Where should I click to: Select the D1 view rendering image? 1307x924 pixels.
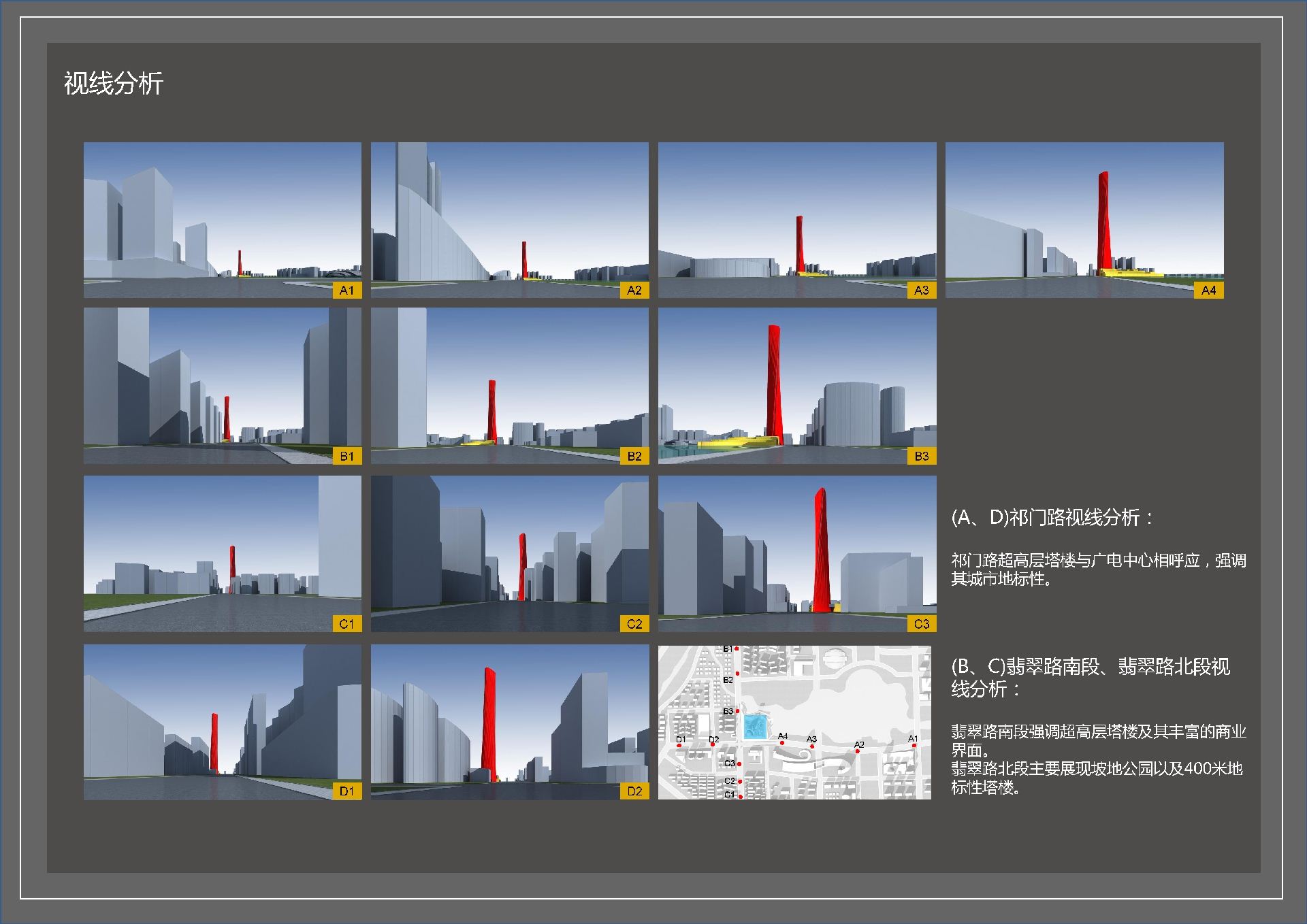[222, 721]
